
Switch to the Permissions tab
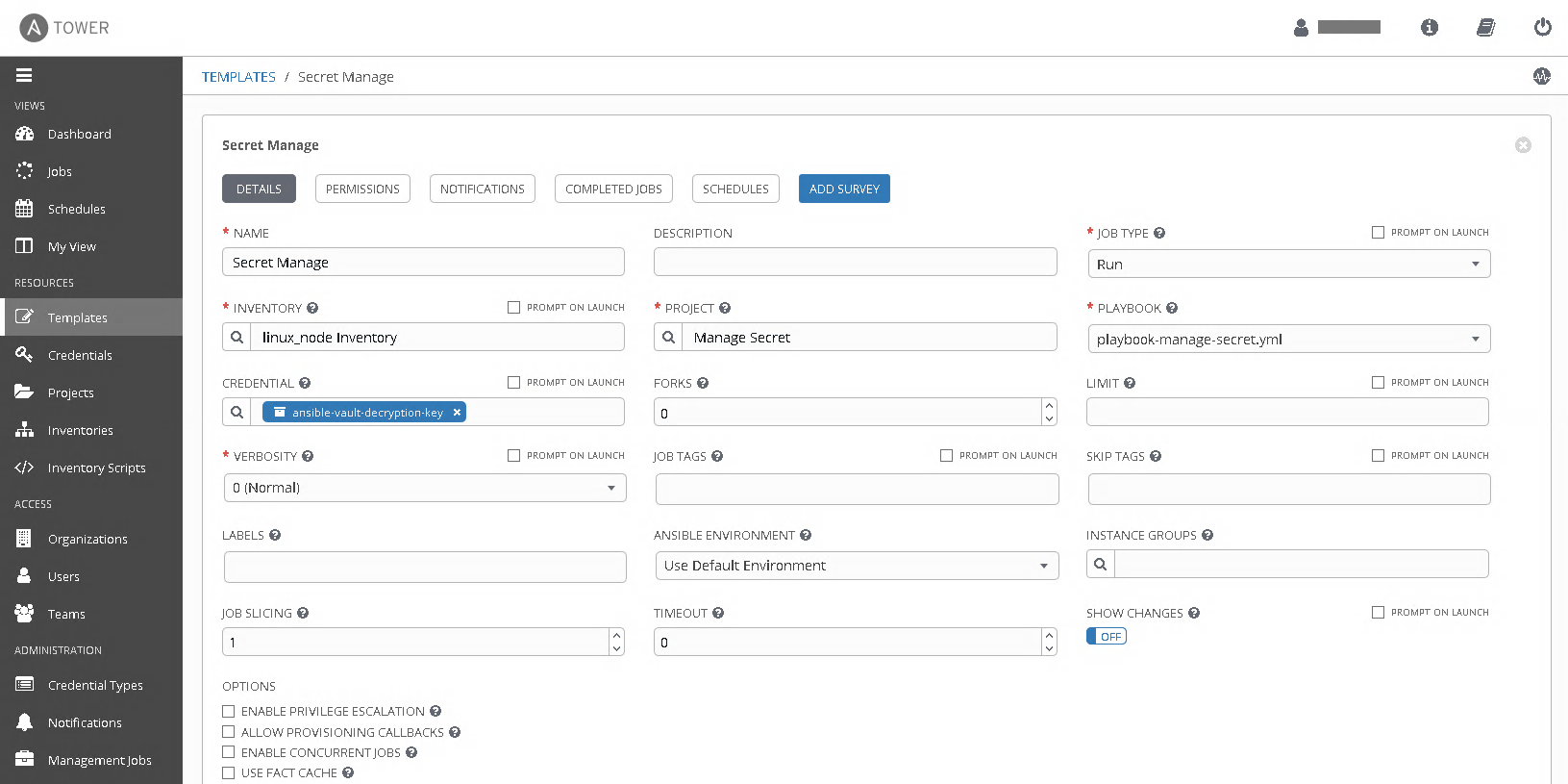point(362,190)
